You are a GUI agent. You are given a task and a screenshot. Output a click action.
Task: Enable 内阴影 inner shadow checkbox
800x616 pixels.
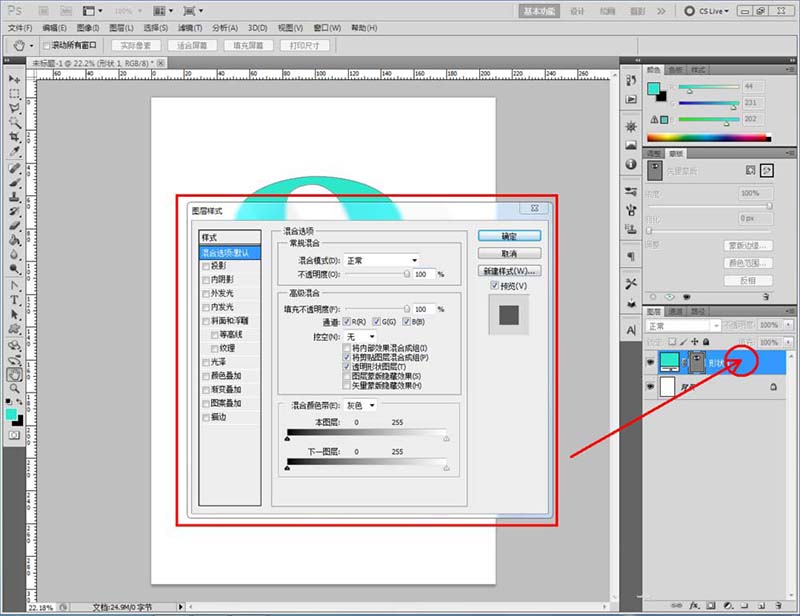(x=206, y=280)
